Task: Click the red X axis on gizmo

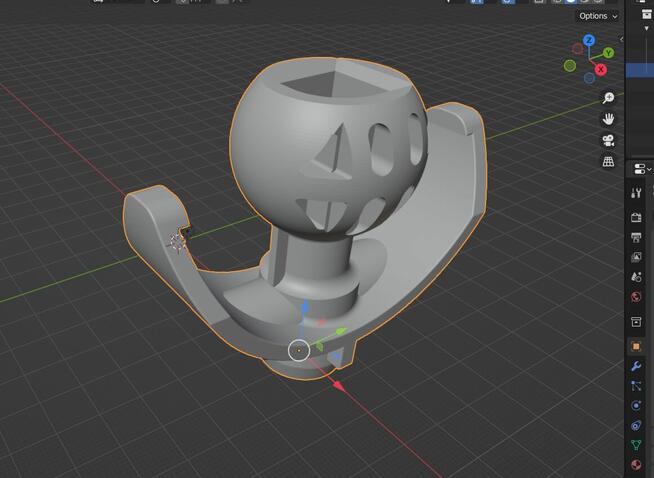Action: pos(601,70)
